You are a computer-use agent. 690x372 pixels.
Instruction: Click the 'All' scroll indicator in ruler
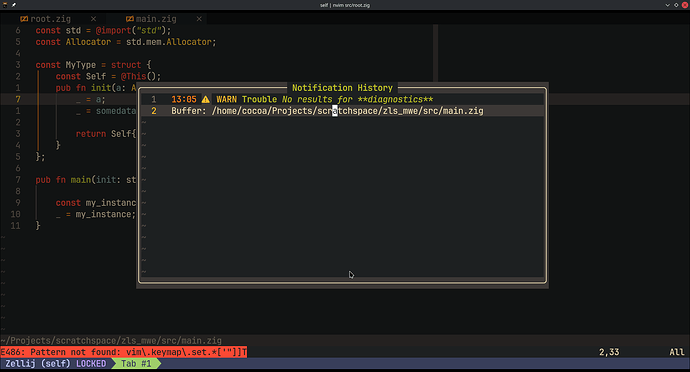coord(677,352)
